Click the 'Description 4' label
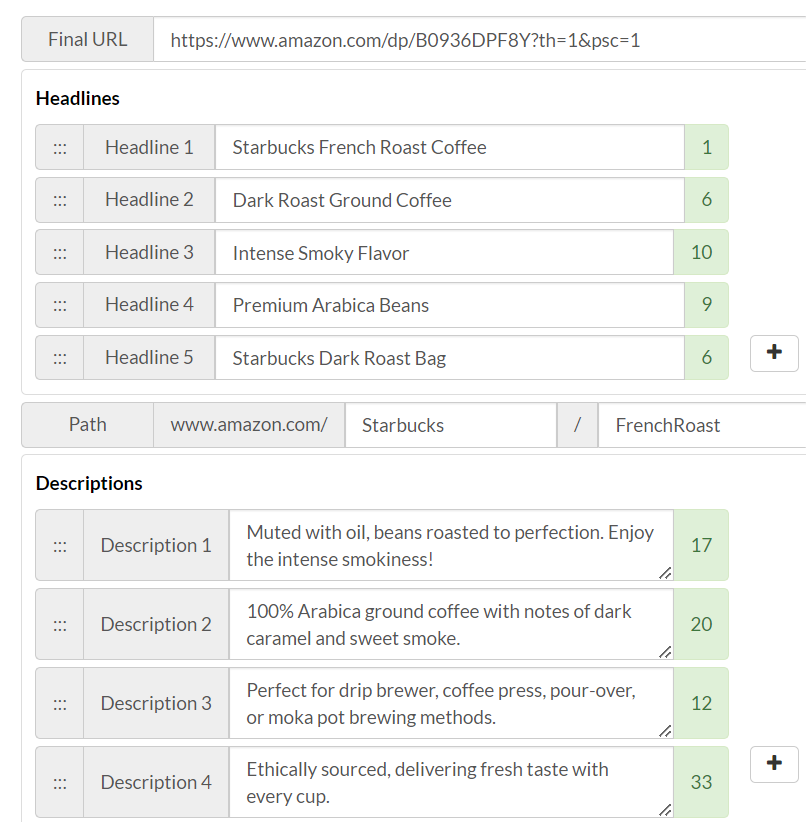Viewport: 806px width, 822px height. tap(156, 782)
